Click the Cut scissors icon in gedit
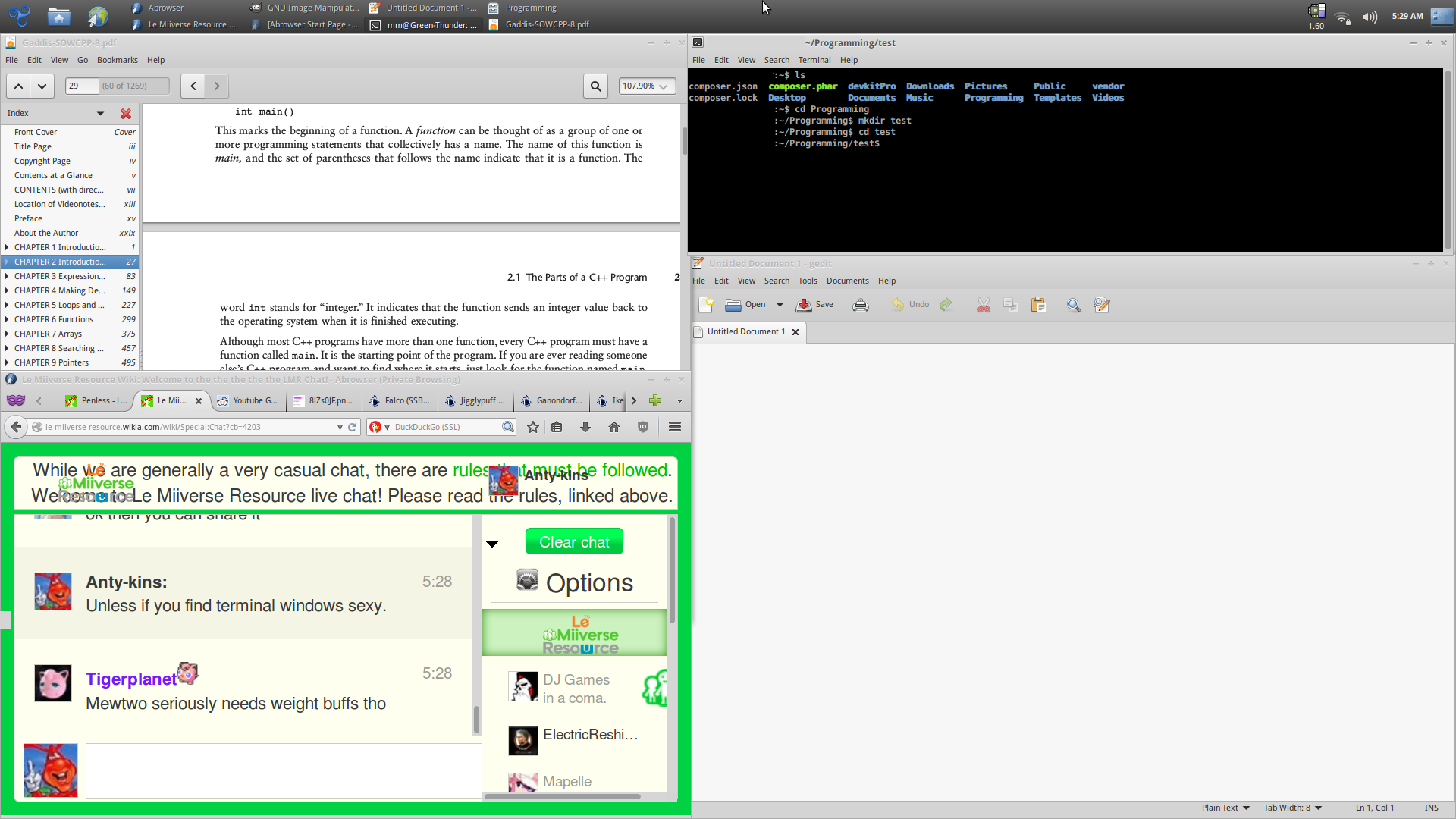The width and height of the screenshot is (1456, 819). pos(984,305)
